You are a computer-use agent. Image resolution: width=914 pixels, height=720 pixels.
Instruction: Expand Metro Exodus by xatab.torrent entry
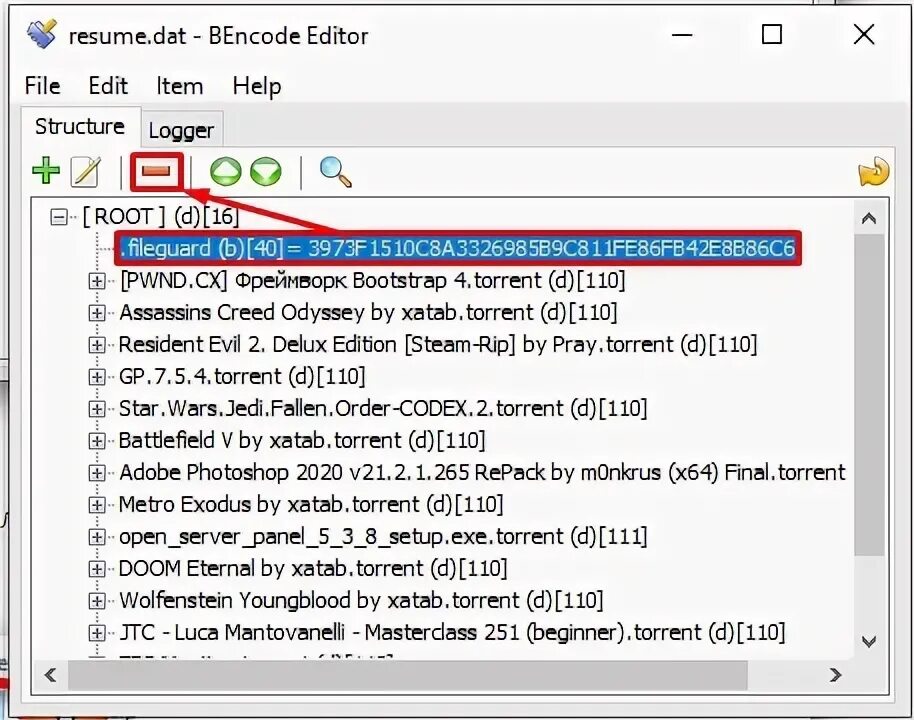[96, 505]
